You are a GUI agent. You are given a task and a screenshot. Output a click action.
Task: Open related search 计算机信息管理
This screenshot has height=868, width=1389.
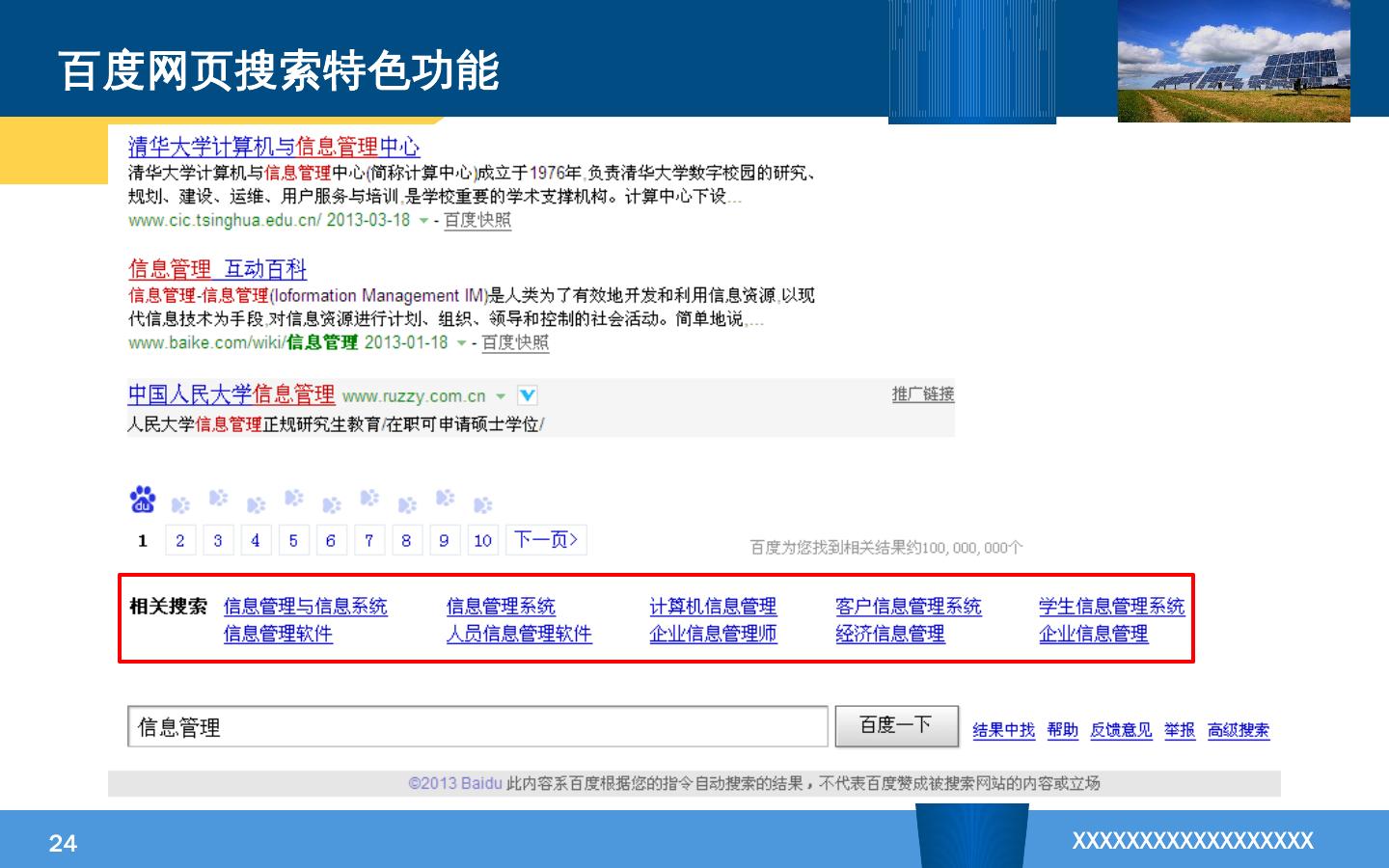click(713, 607)
